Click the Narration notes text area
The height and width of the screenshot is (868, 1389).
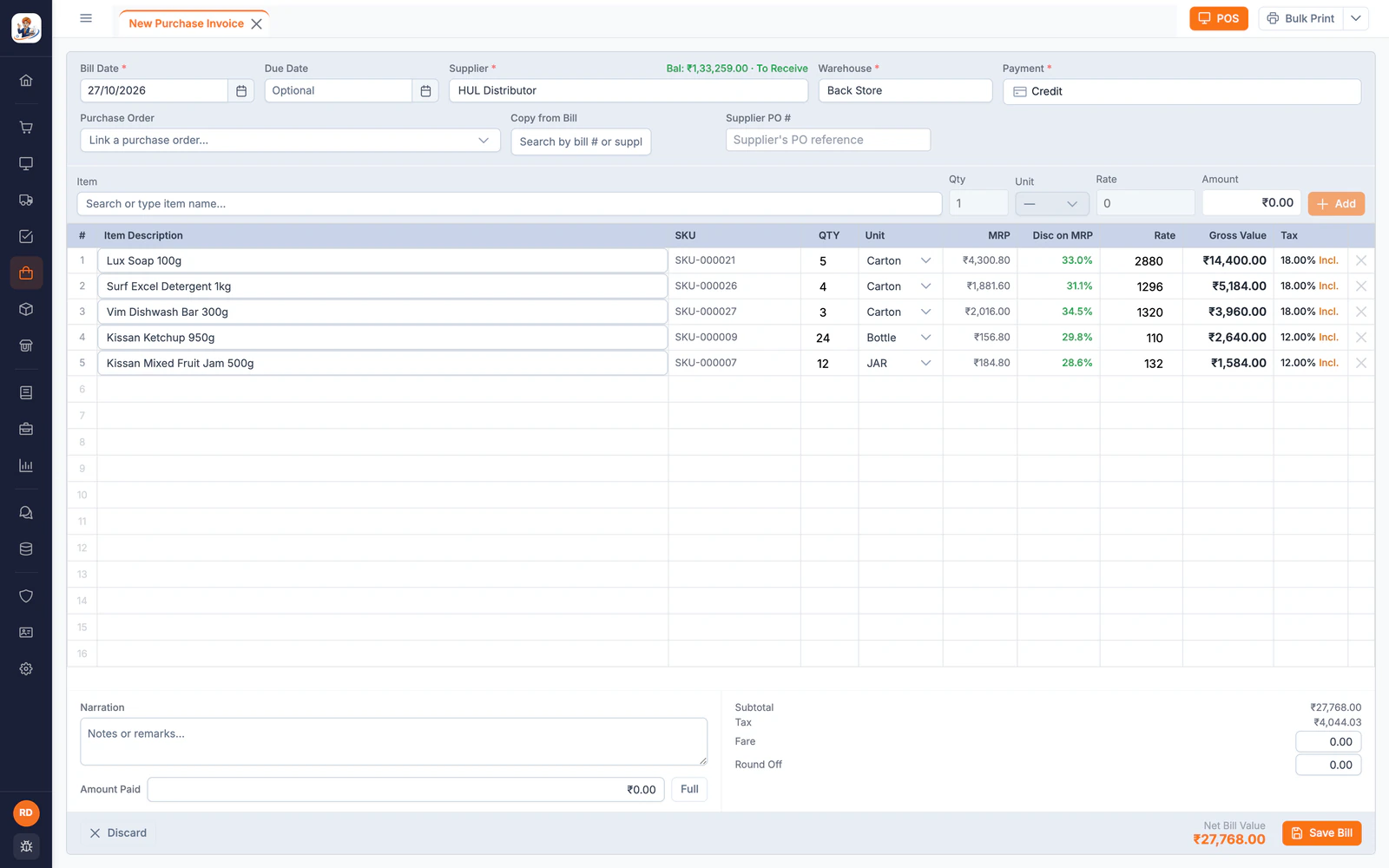(x=394, y=741)
